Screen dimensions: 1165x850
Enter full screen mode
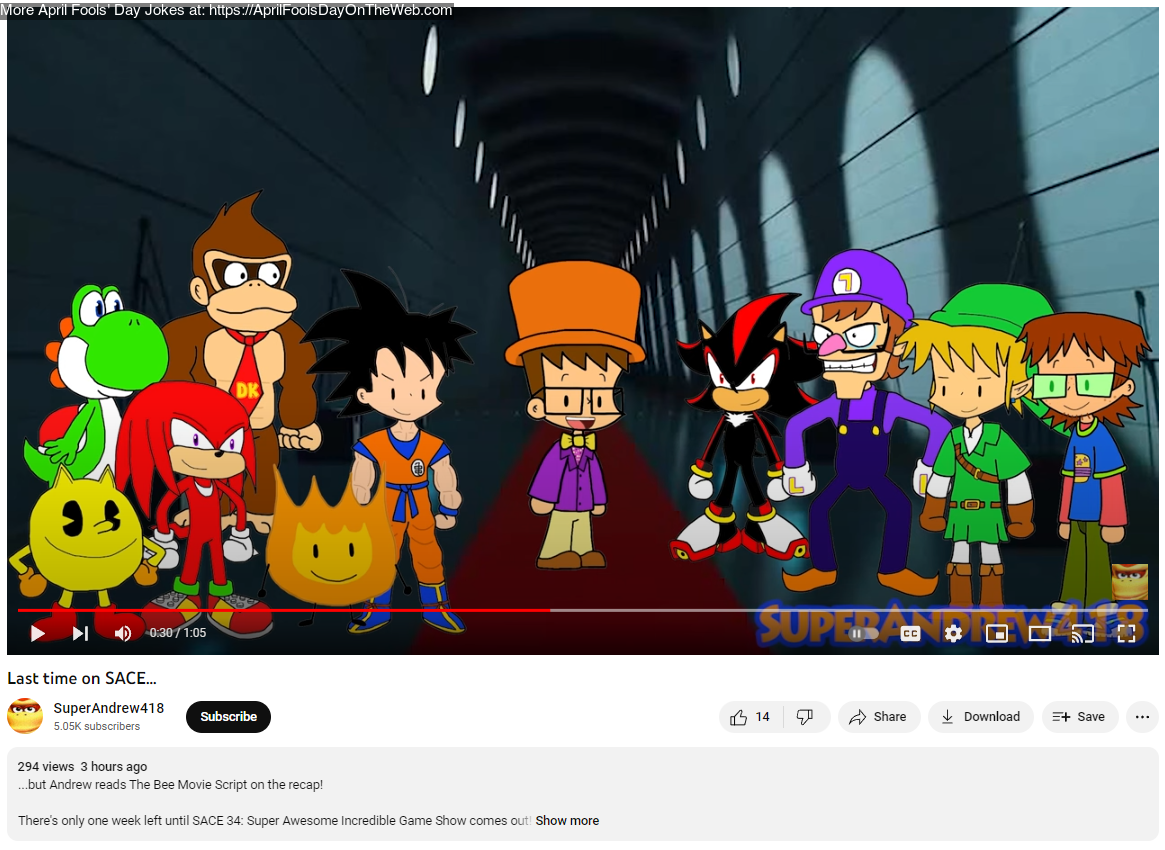[x=1126, y=634]
